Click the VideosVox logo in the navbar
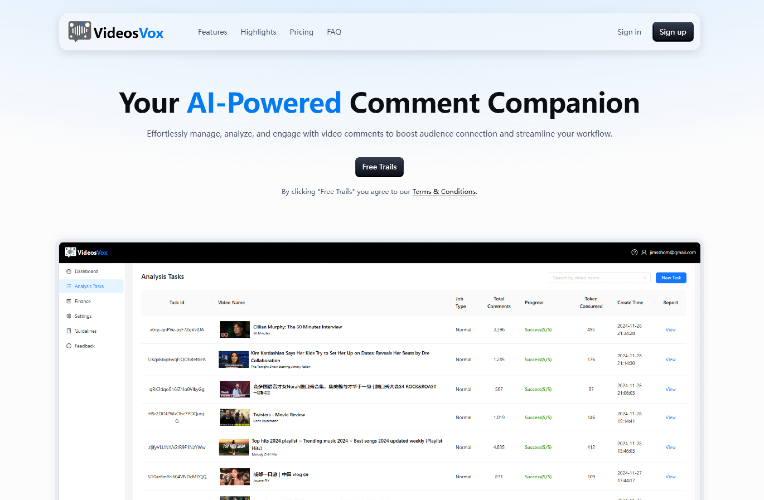The height and width of the screenshot is (500, 764). click(x=116, y=32)
